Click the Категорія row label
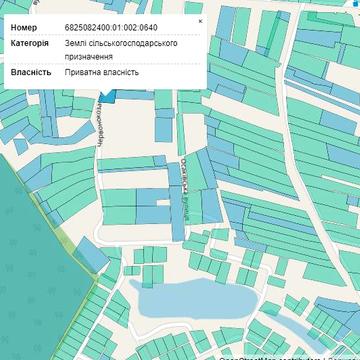 coord(30,43)
